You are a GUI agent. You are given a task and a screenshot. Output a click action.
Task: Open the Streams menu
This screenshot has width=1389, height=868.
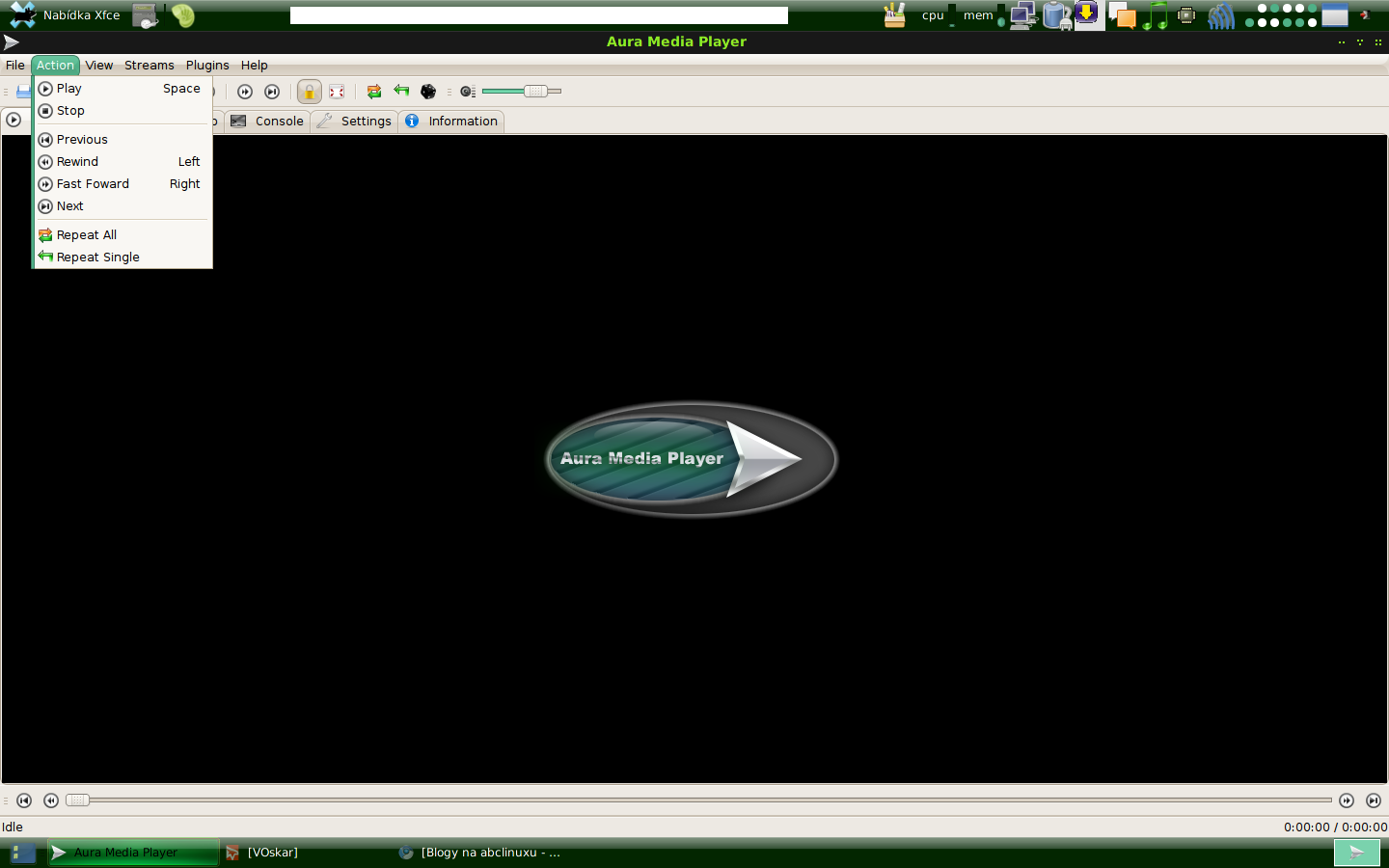click(149, 66)
